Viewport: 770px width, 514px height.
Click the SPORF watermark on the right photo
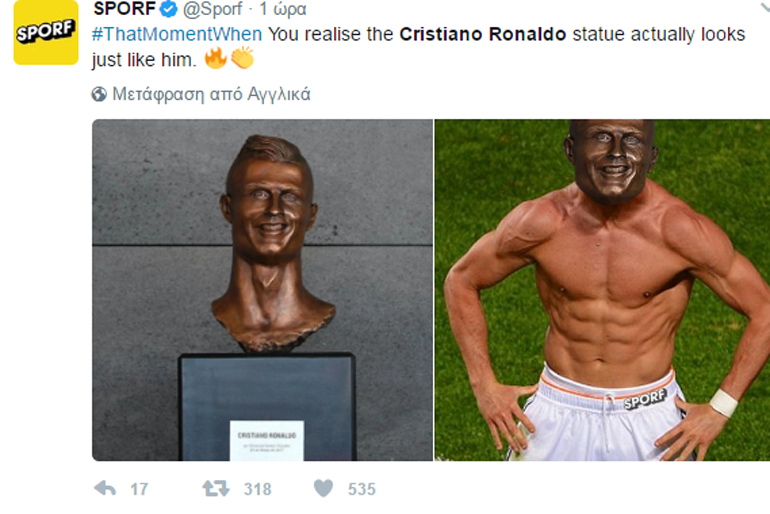[644, 399]
